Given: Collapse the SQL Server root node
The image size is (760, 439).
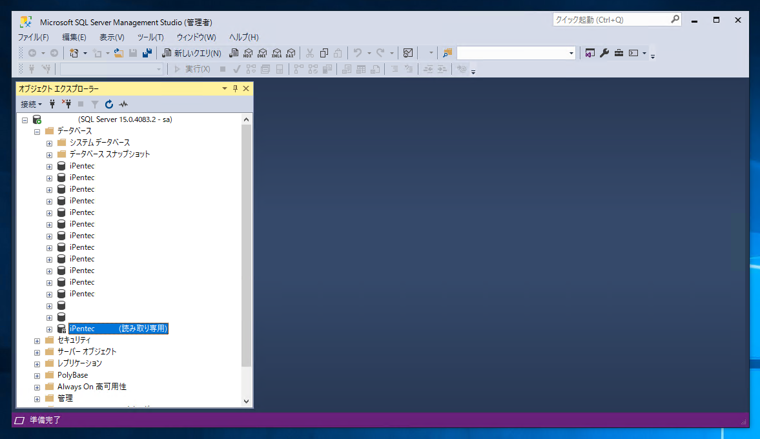Looking at the screenshot, I should (x=25, y=120).
